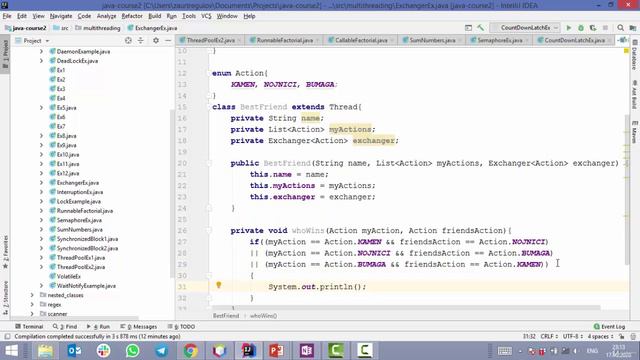Open Favorites side tool window
The height and width of the screenshot is (360, 640).
(5, 251)
